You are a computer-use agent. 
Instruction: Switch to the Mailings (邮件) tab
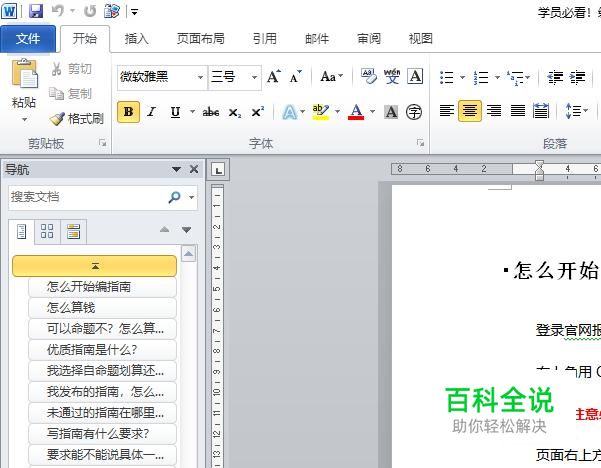click(317, 39)
